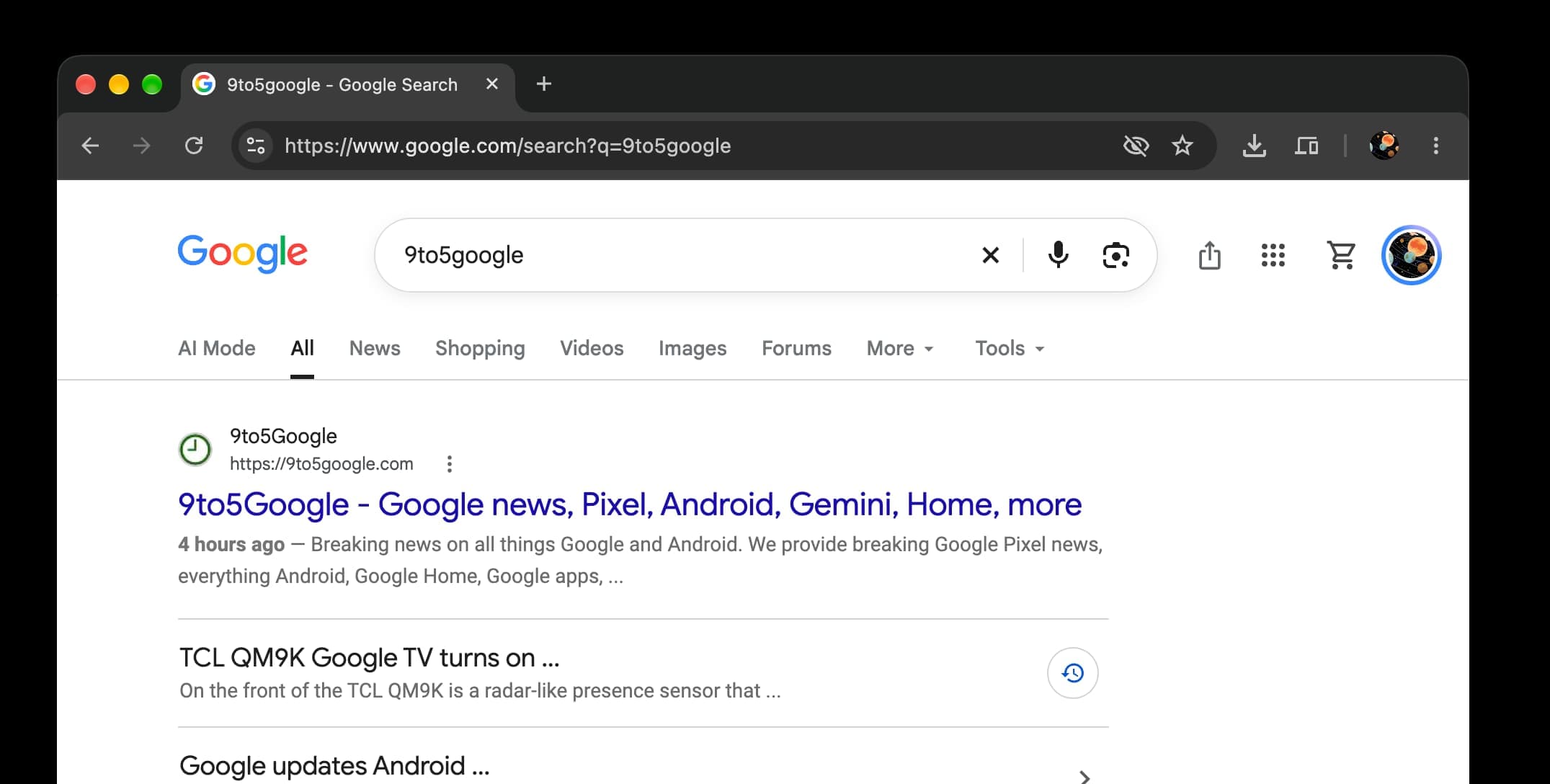Go back with the browser back arrow

click(90, 146)
